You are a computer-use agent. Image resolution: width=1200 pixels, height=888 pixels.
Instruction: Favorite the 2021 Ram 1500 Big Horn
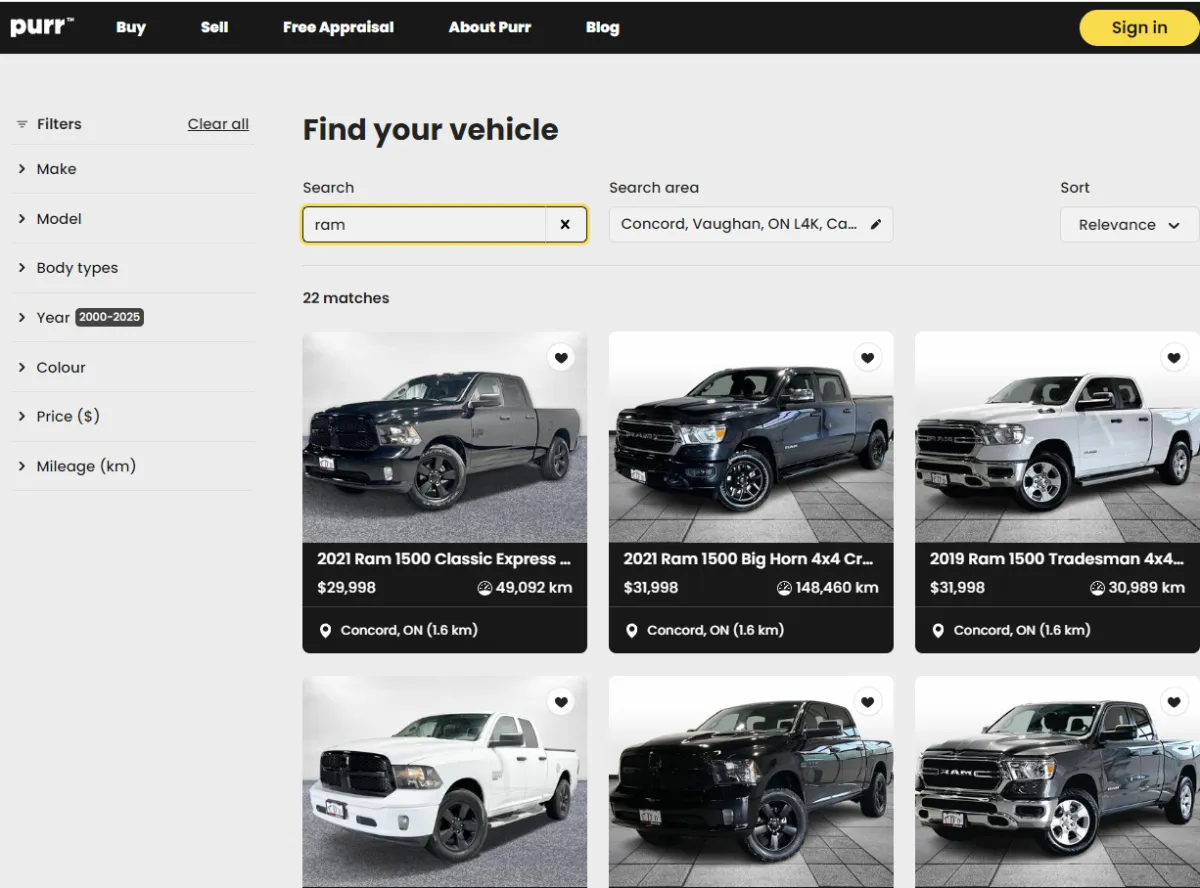pyautogui.click(x=867, y=358)
